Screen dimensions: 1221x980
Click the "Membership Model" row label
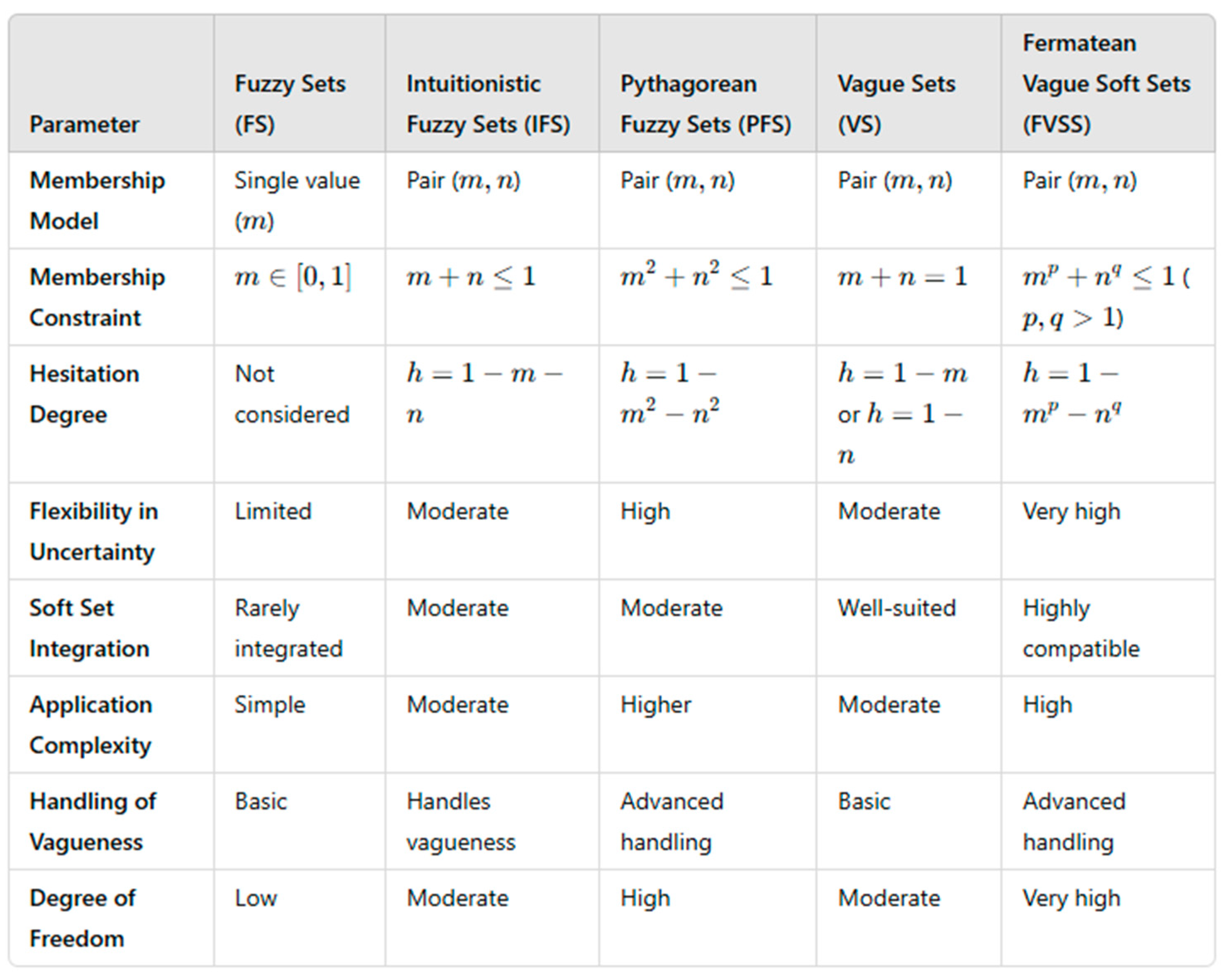tap(97, 200)
